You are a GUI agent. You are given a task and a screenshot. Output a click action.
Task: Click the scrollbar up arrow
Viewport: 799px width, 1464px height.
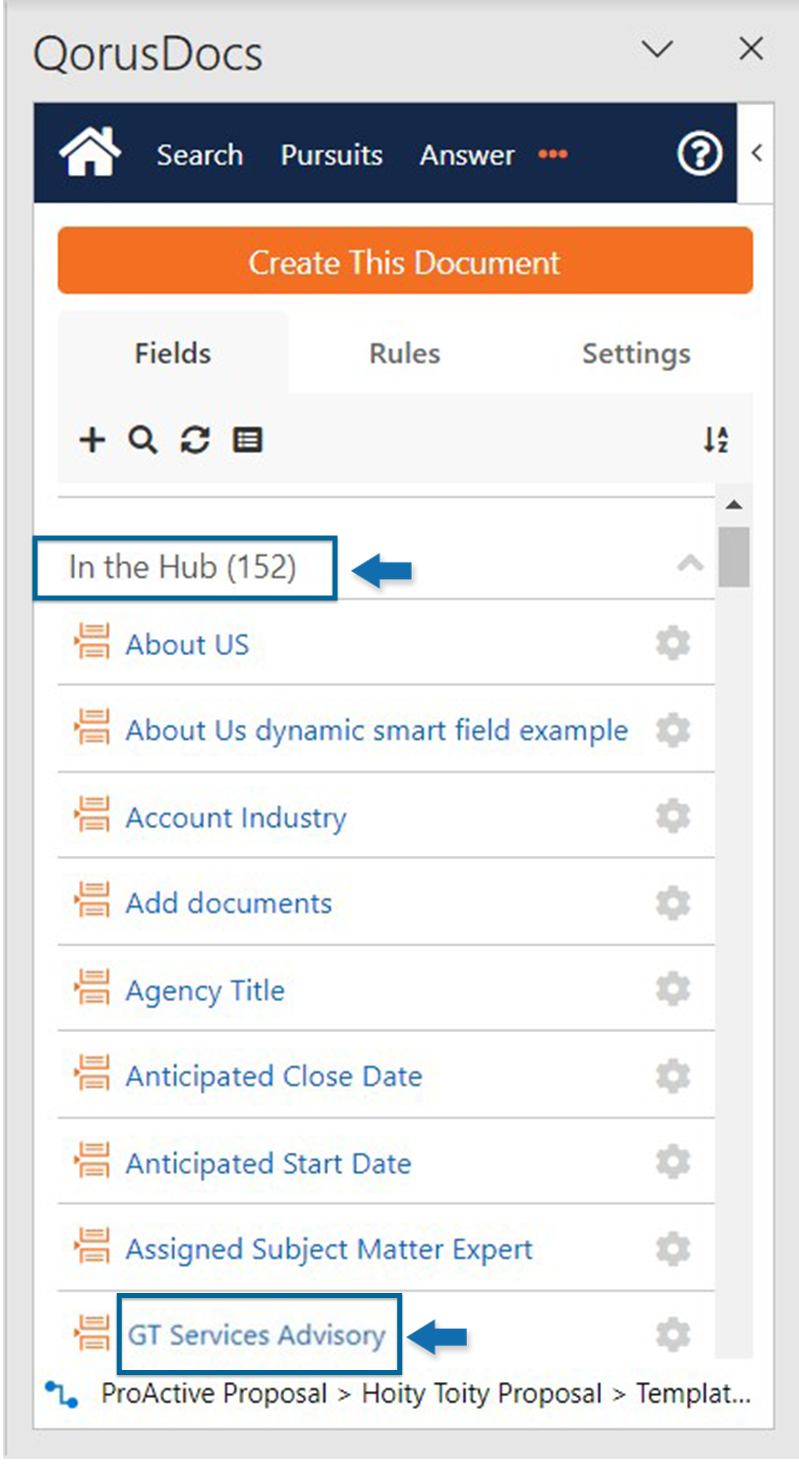[734, 504]
